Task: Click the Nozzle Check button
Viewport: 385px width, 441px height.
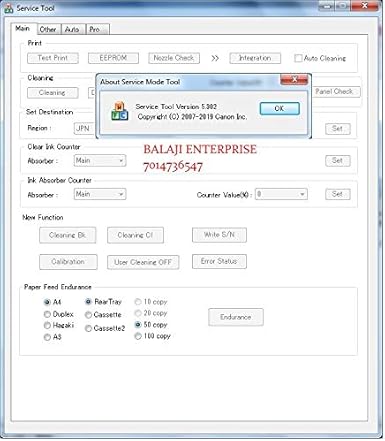Action: point(174,58)
